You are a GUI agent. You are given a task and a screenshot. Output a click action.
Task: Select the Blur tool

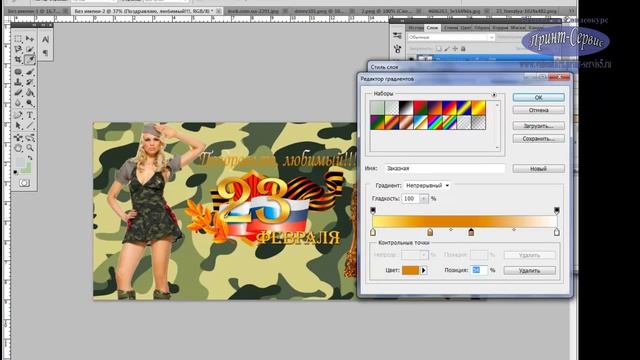18,103
